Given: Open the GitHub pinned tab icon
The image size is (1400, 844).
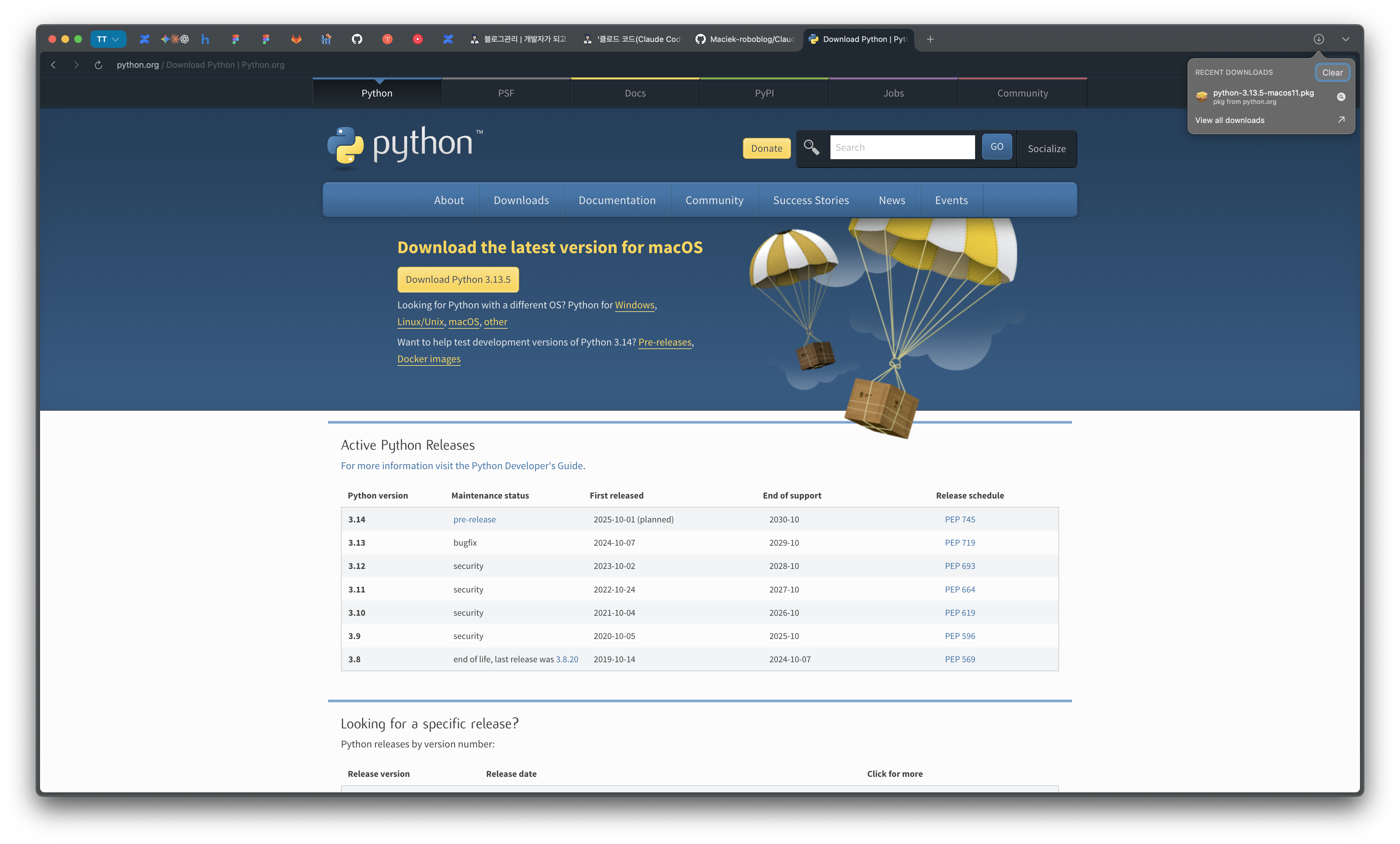Looking at the screenshot, I should [357, 39].
